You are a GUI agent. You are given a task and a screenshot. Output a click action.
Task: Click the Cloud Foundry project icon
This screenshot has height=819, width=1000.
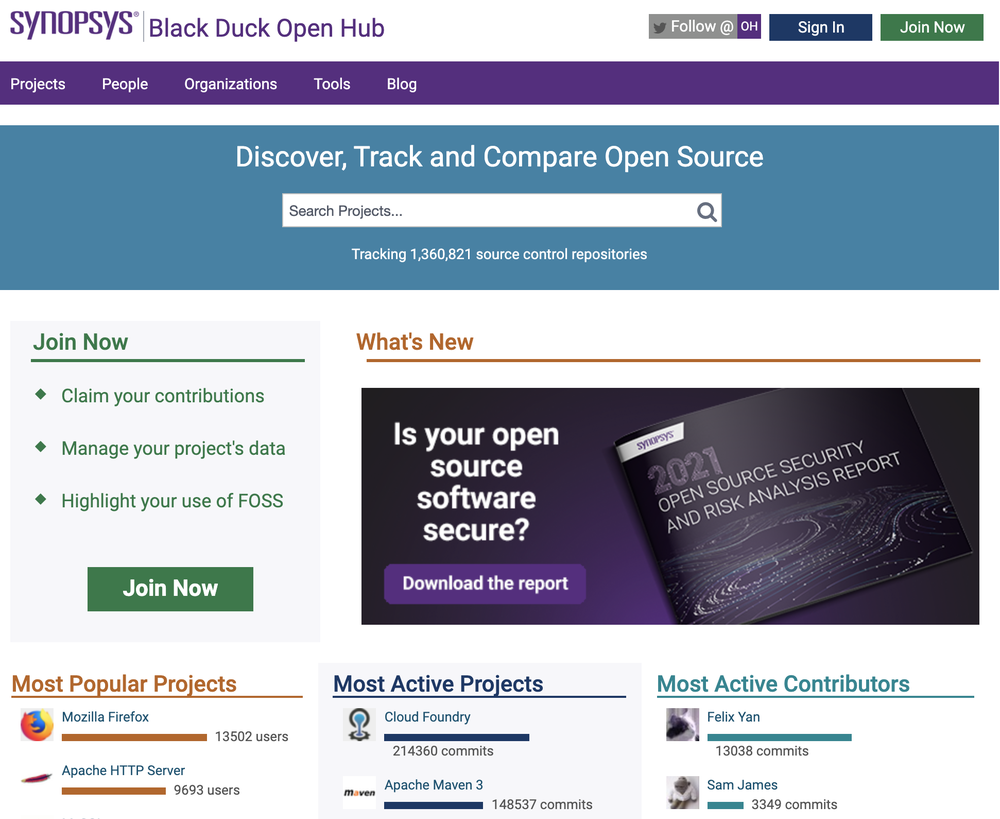[359, 725]
